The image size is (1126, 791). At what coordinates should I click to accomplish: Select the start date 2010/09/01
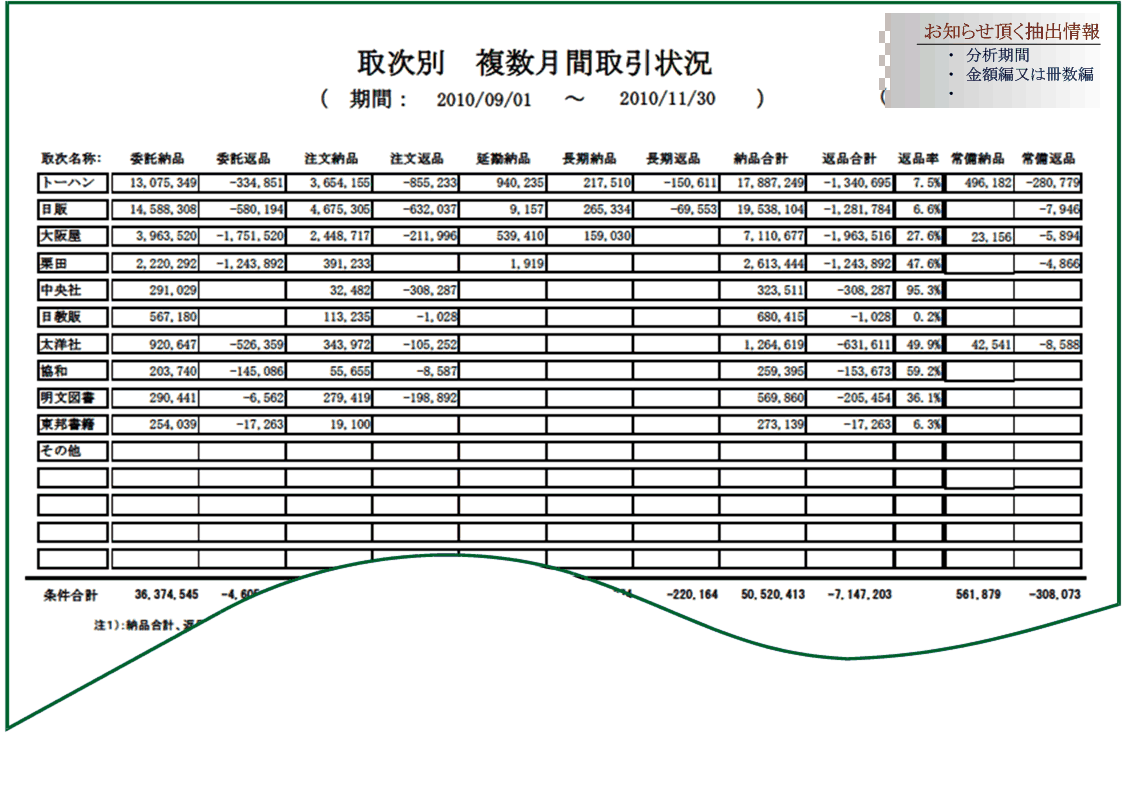click(484, 99)
